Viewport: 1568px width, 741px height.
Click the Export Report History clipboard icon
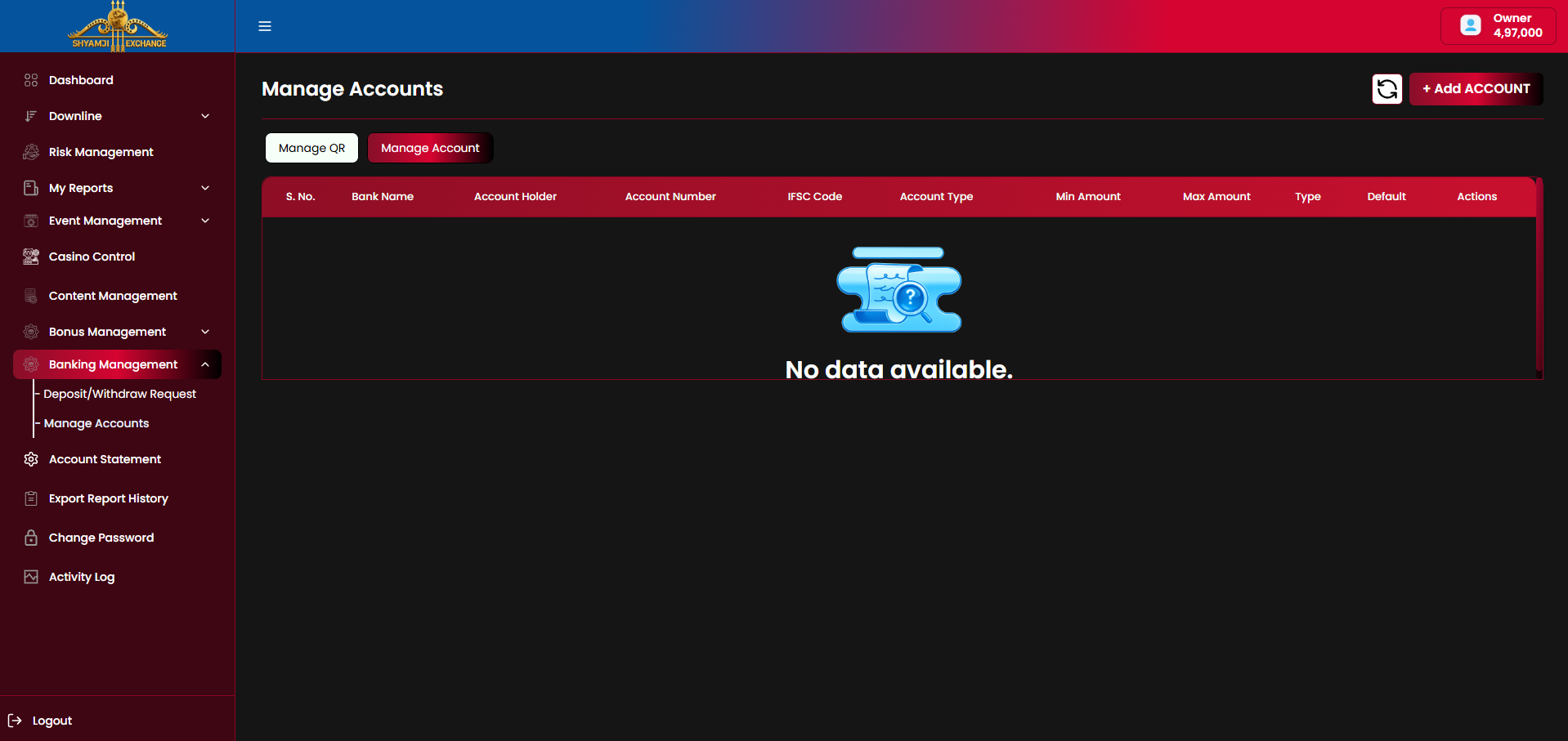[31, 498]
